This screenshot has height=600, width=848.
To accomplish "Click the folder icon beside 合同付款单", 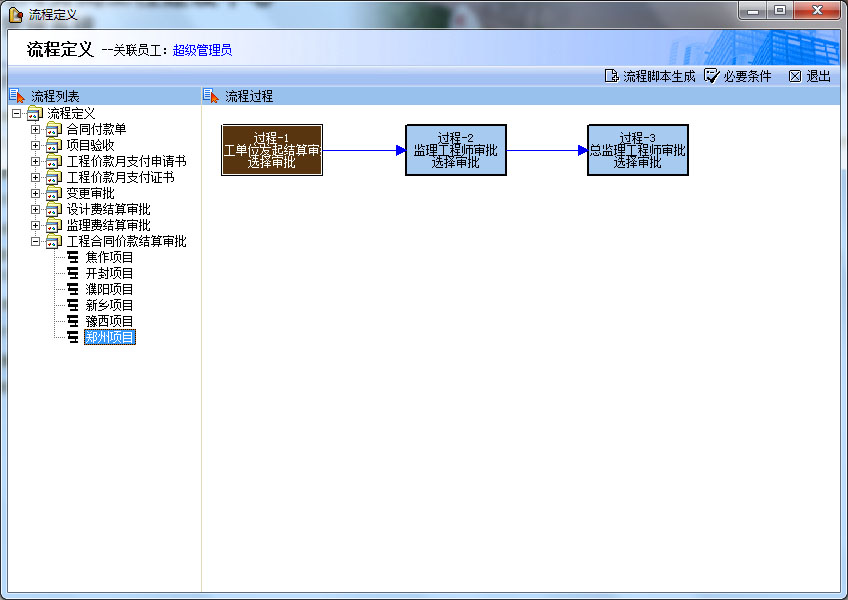I will (54, 129).
